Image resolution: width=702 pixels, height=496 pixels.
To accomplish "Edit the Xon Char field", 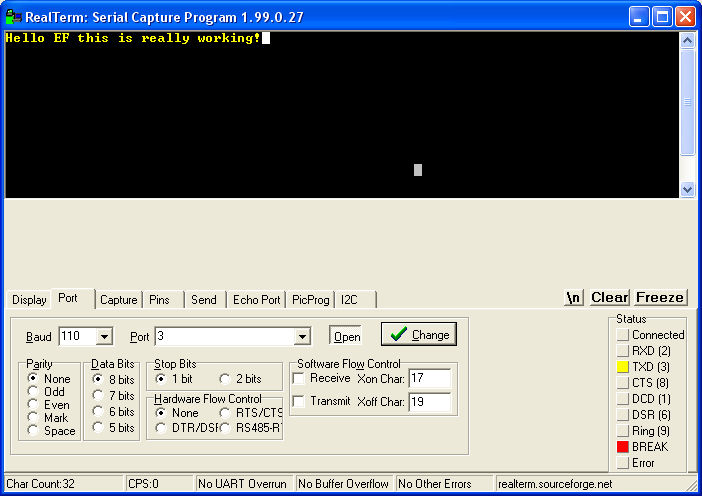I will (430, 378).
